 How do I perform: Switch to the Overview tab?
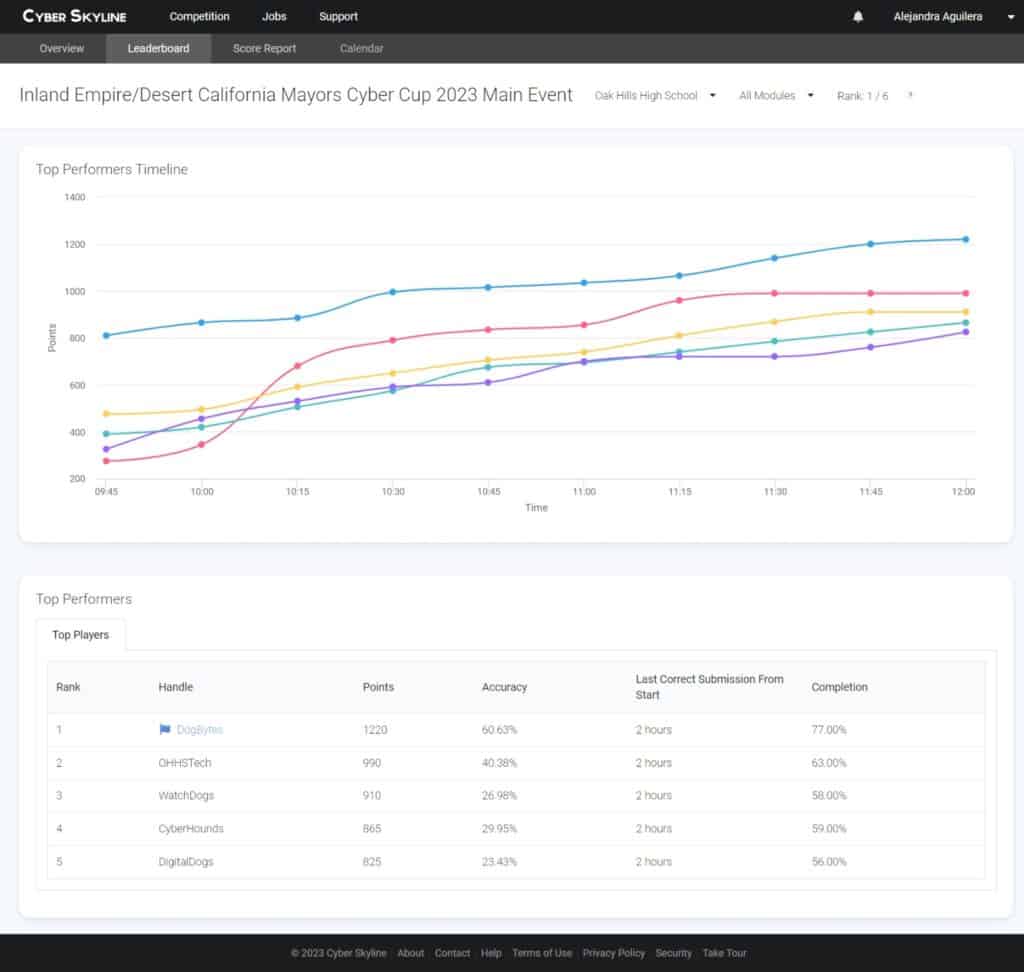tap(62, 48)
